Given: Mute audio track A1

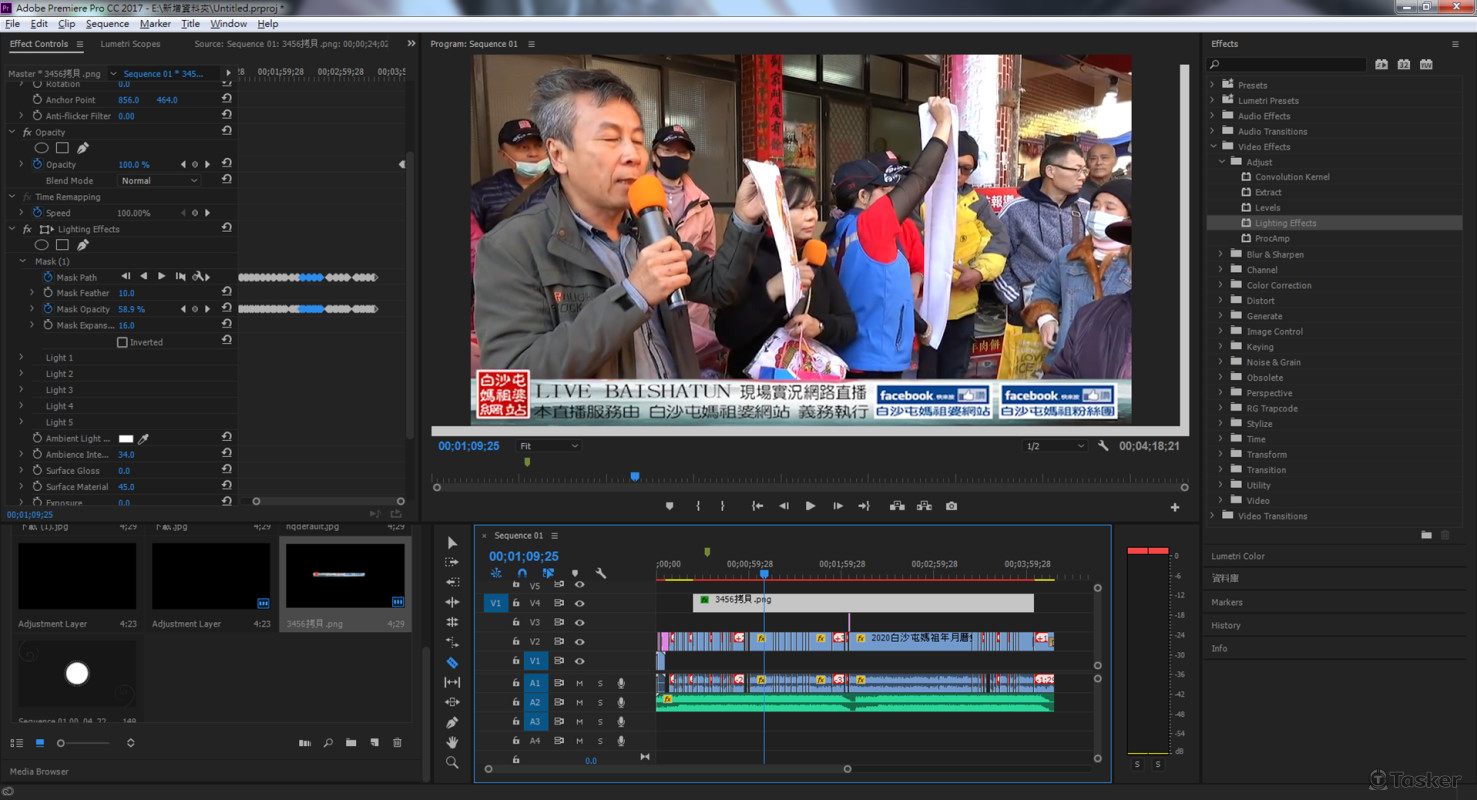Looking at the screenshot, I should coord(579,683).
